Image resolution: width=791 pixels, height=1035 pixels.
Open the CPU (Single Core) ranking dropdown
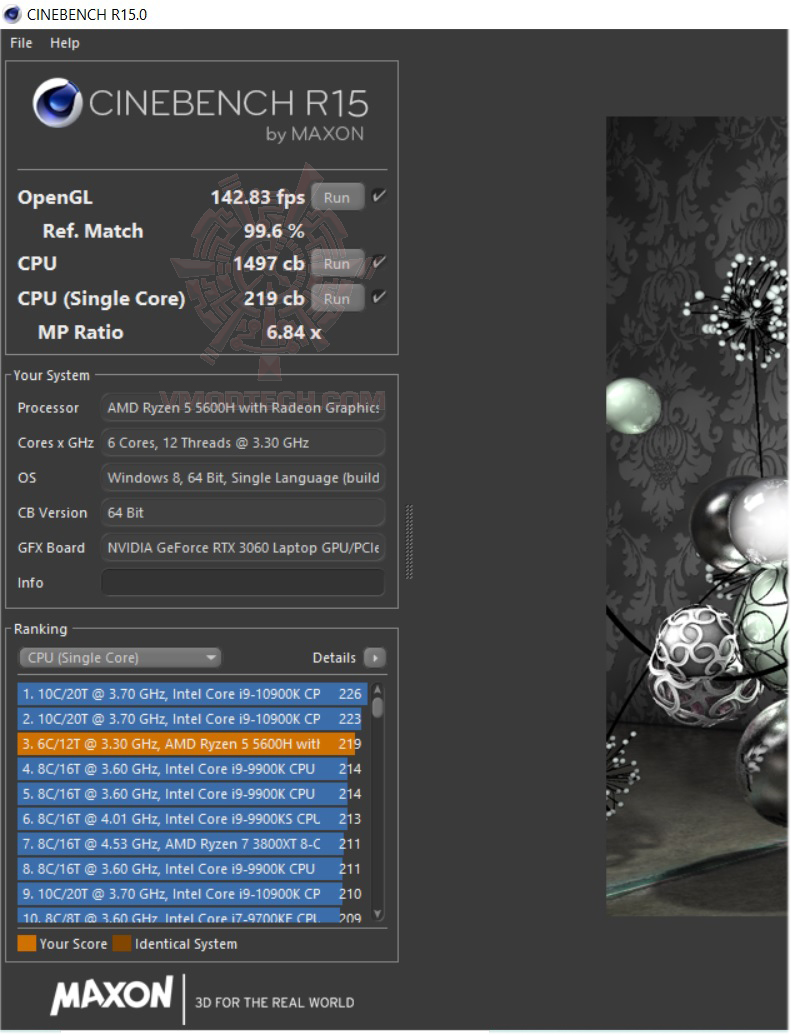120,657
